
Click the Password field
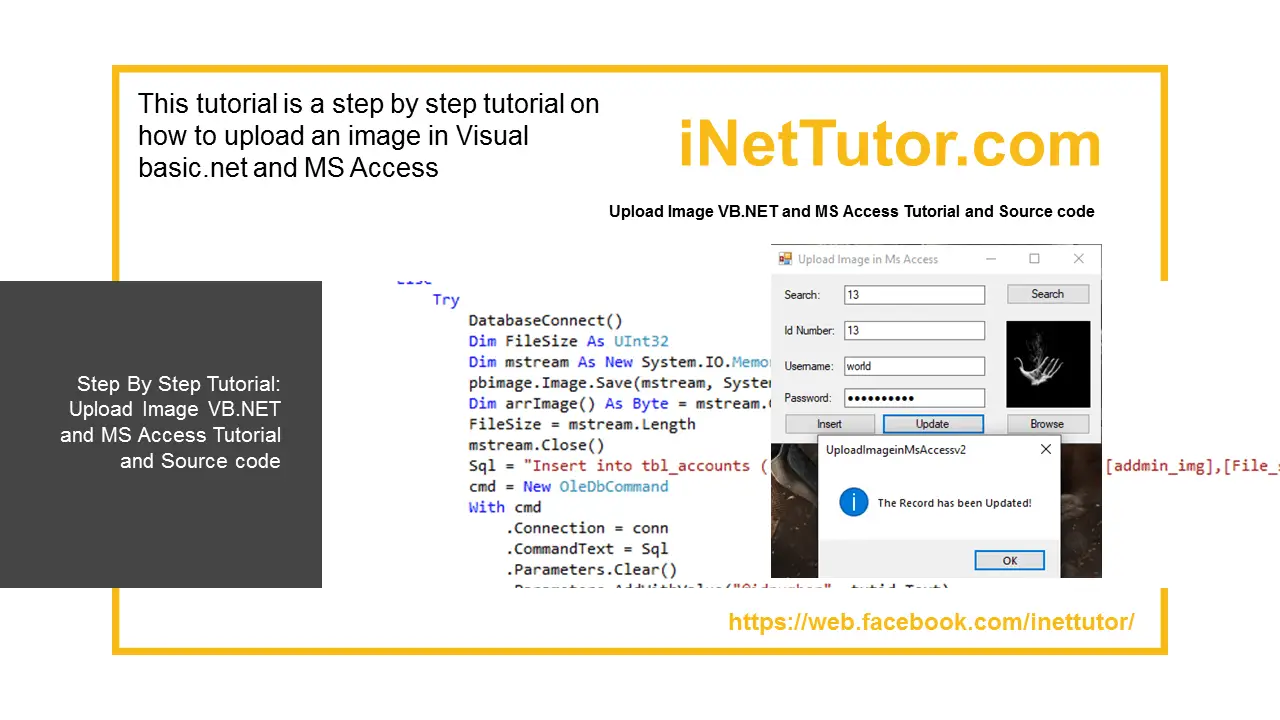click(x=914, y=398)
